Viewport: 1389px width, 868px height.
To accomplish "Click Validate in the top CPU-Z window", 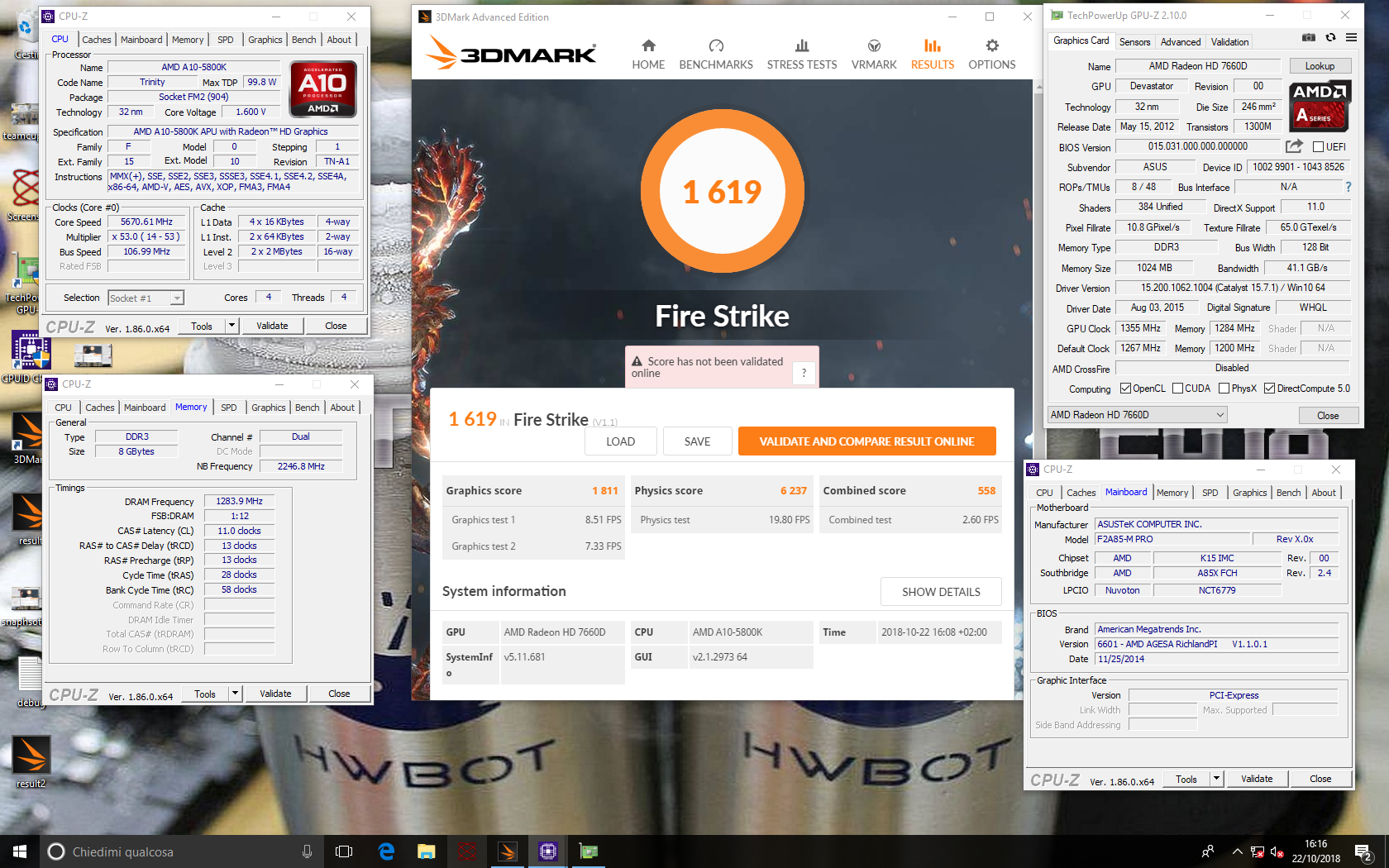I will tap(272, 326).
